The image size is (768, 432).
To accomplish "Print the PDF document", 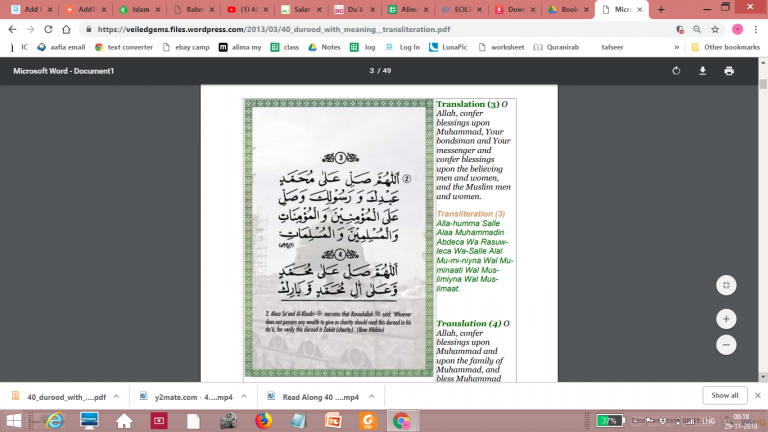I will [x=729, y=71].
